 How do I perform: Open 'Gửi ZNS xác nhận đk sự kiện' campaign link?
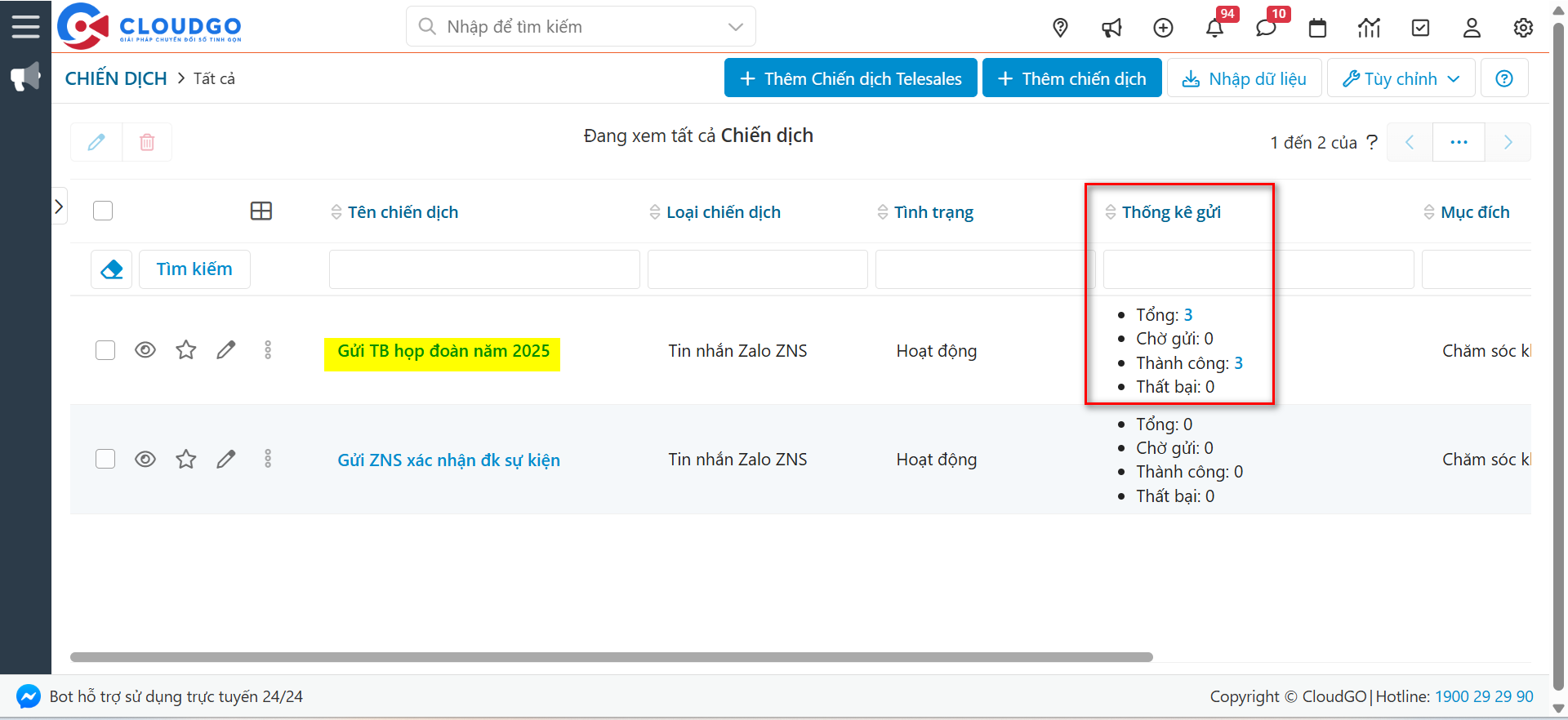(x=448, y=460)
